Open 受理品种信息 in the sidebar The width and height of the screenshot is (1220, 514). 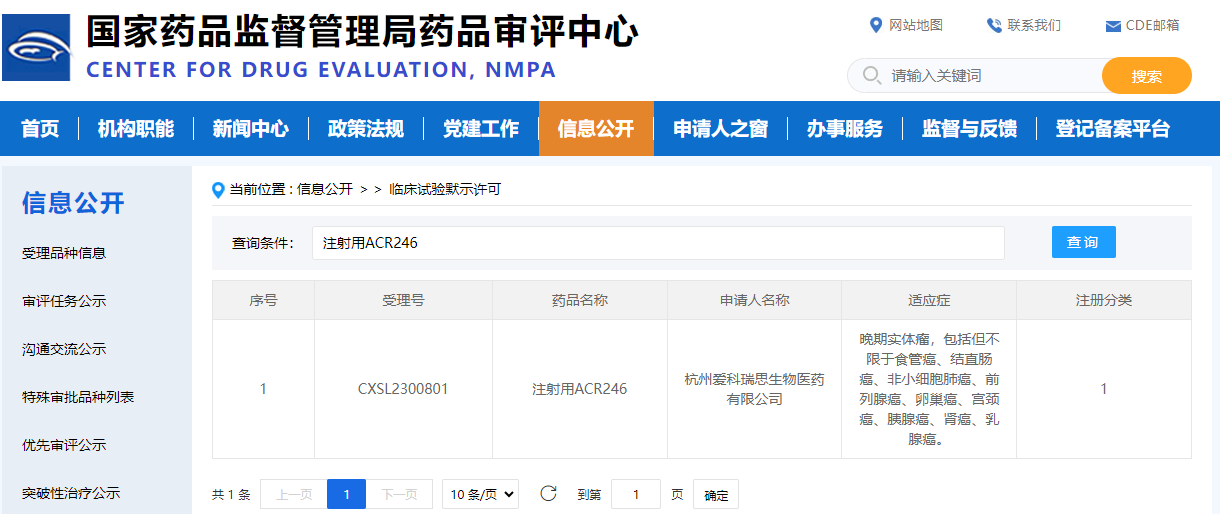point(64,253)
